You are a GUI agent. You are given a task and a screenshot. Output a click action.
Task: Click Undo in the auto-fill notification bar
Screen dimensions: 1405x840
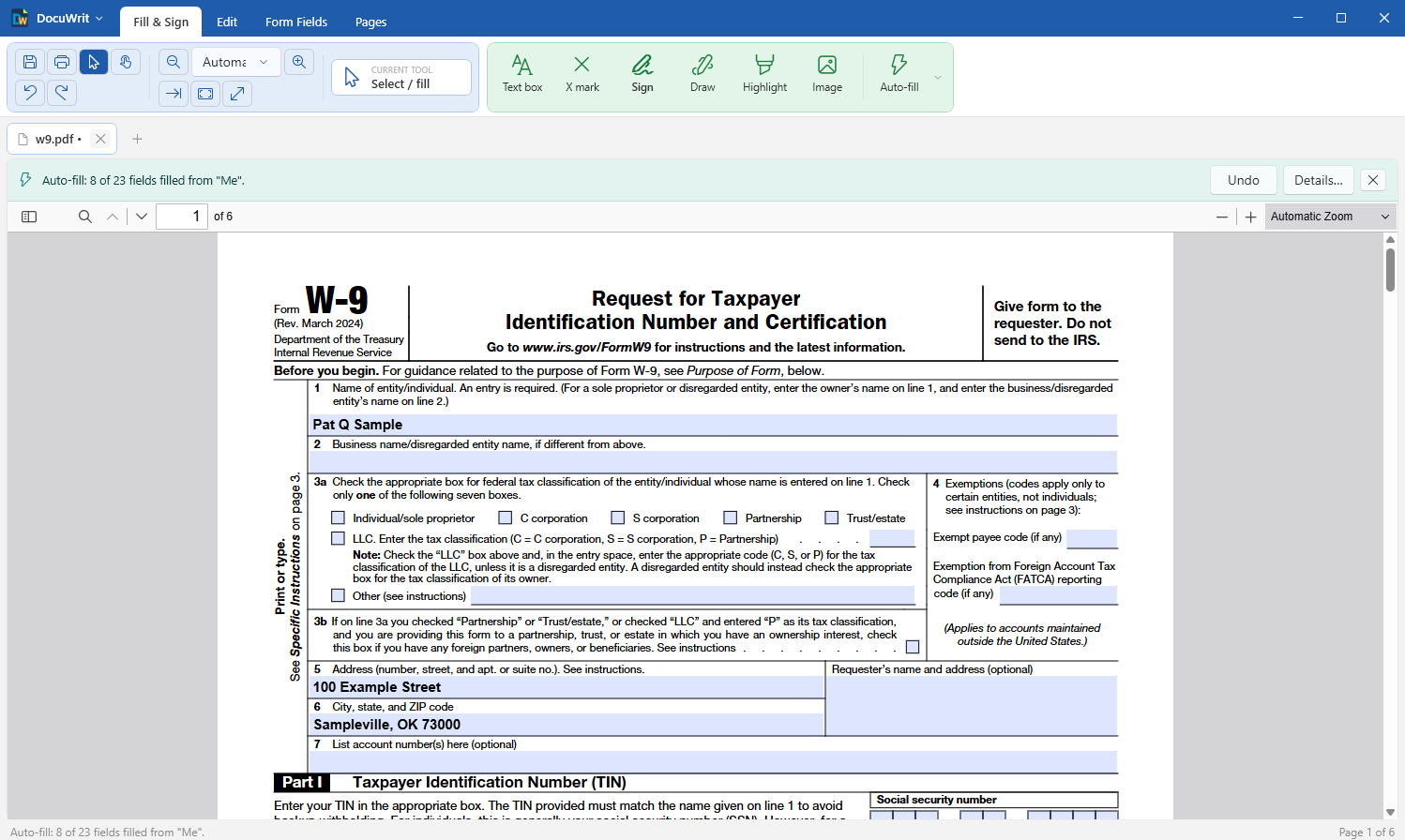1244,180
